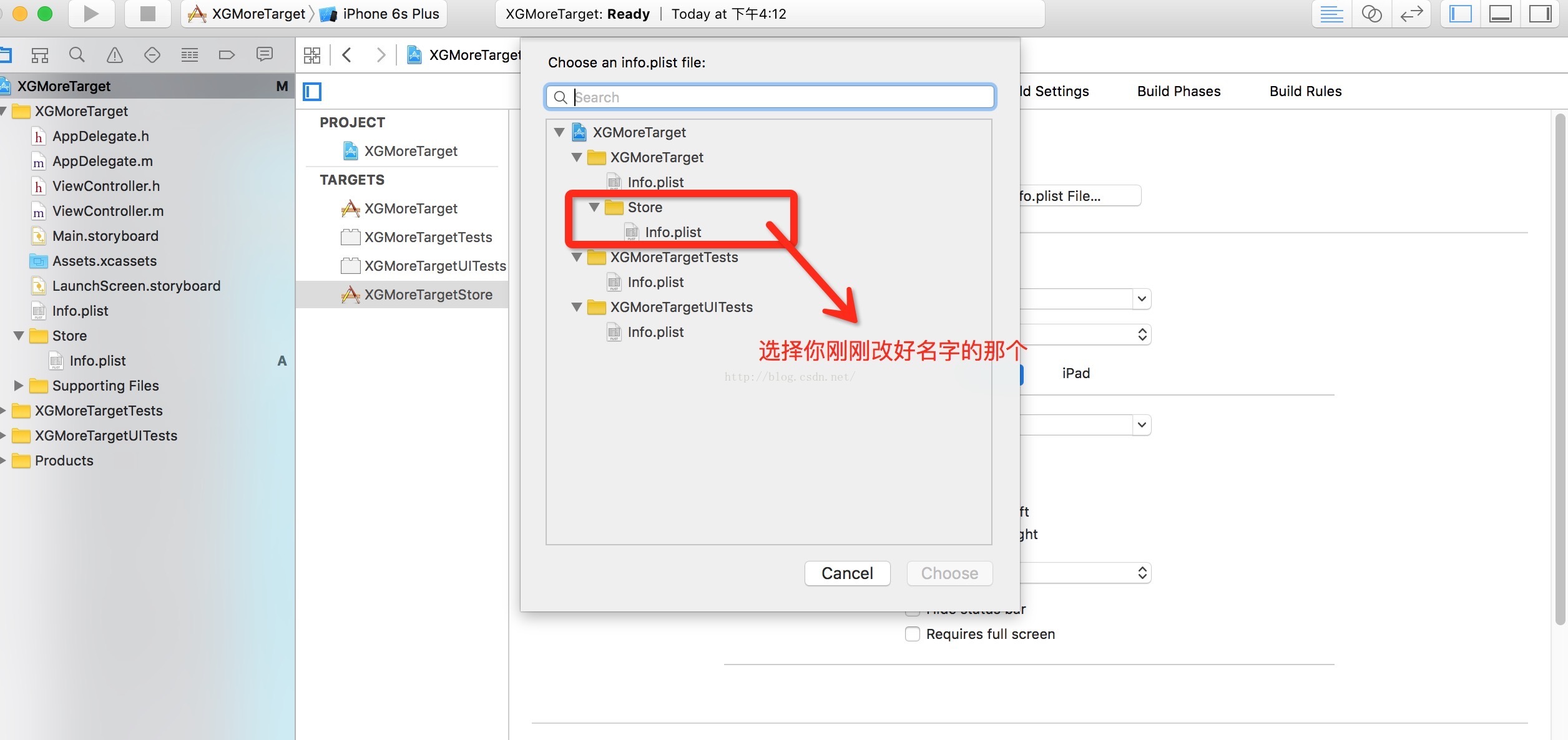Go forward in editor history

coord(381,55)
